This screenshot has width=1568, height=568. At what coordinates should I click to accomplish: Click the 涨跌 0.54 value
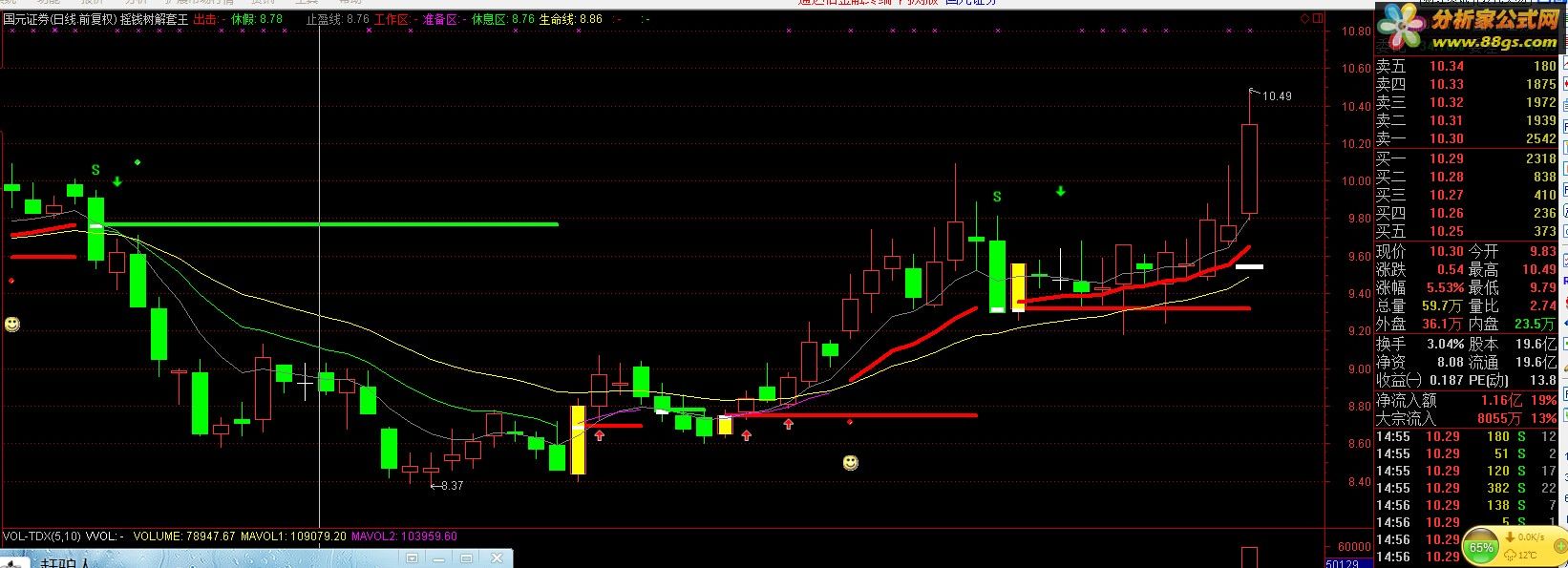pyautogui.click(x=1451, y=269)
